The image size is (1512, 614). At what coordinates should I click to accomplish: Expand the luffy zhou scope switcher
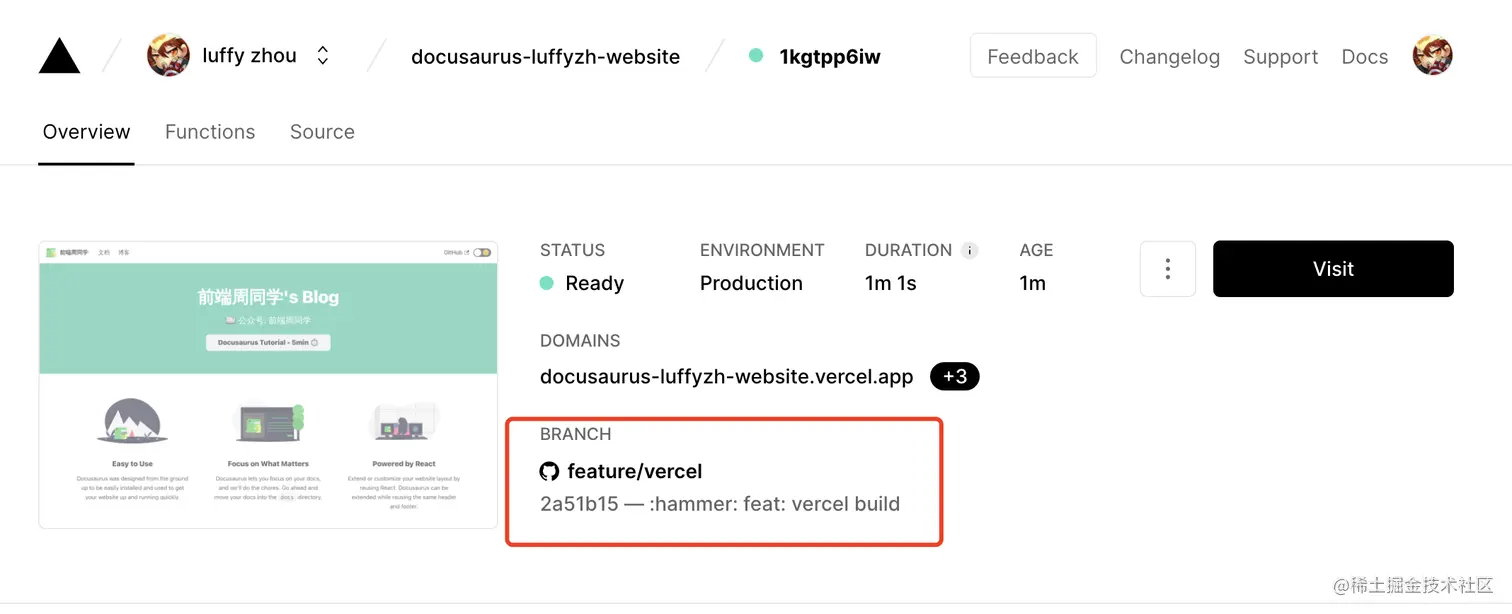(x=323, y=56)
